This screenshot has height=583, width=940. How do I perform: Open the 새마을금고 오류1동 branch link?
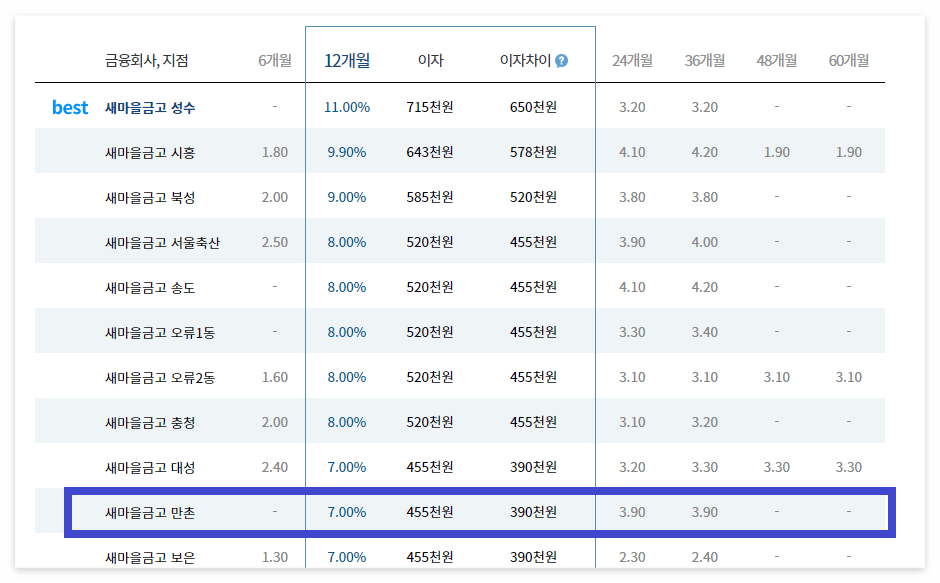click(x=160, y=332)
